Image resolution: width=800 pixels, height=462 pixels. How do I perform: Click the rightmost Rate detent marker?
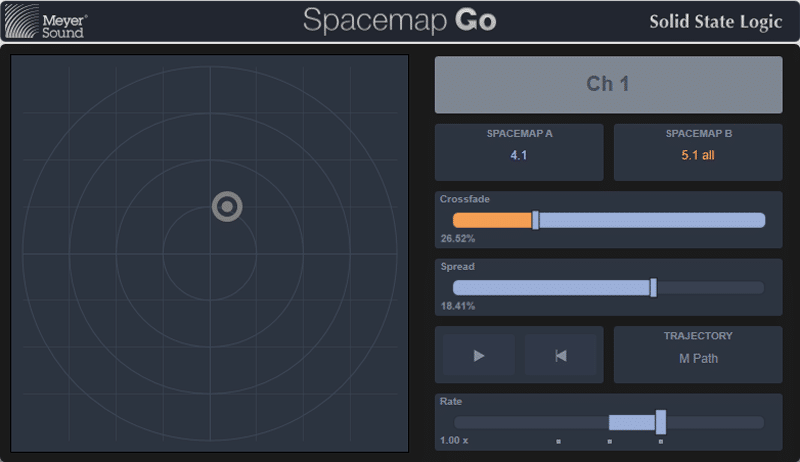(x=660, y=441)
